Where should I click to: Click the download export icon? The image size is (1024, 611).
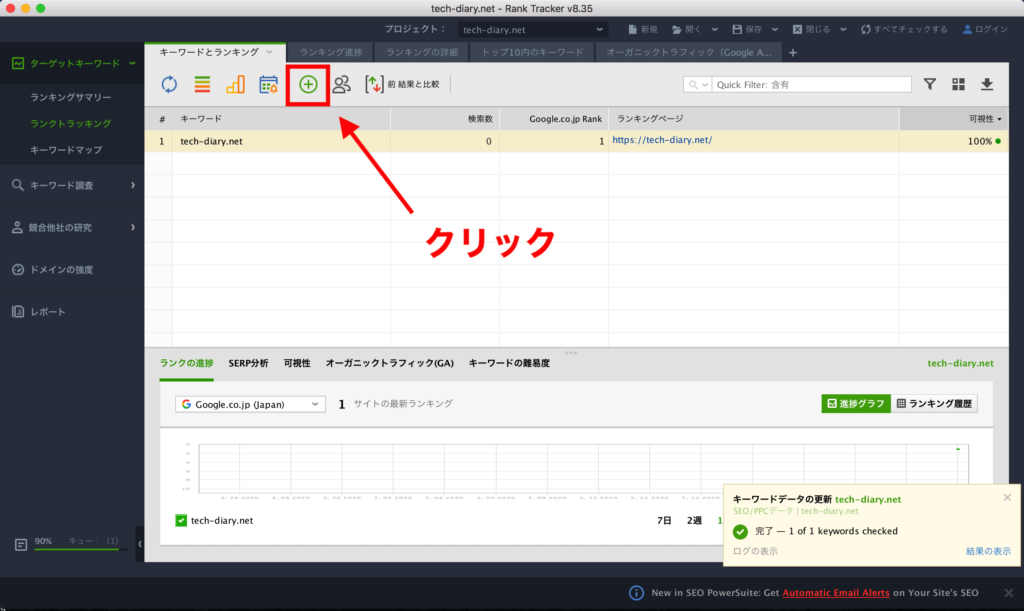pos(987,84)
